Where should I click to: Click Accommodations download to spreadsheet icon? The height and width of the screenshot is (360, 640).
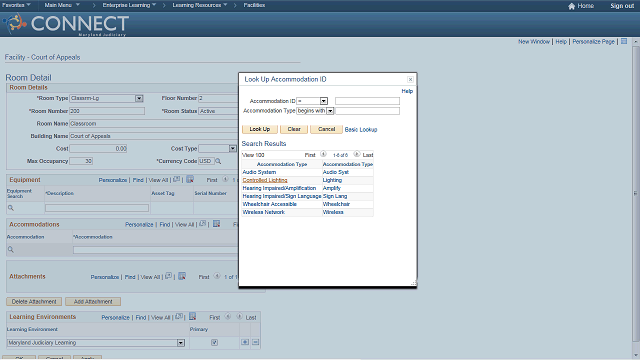pos(216,224)
